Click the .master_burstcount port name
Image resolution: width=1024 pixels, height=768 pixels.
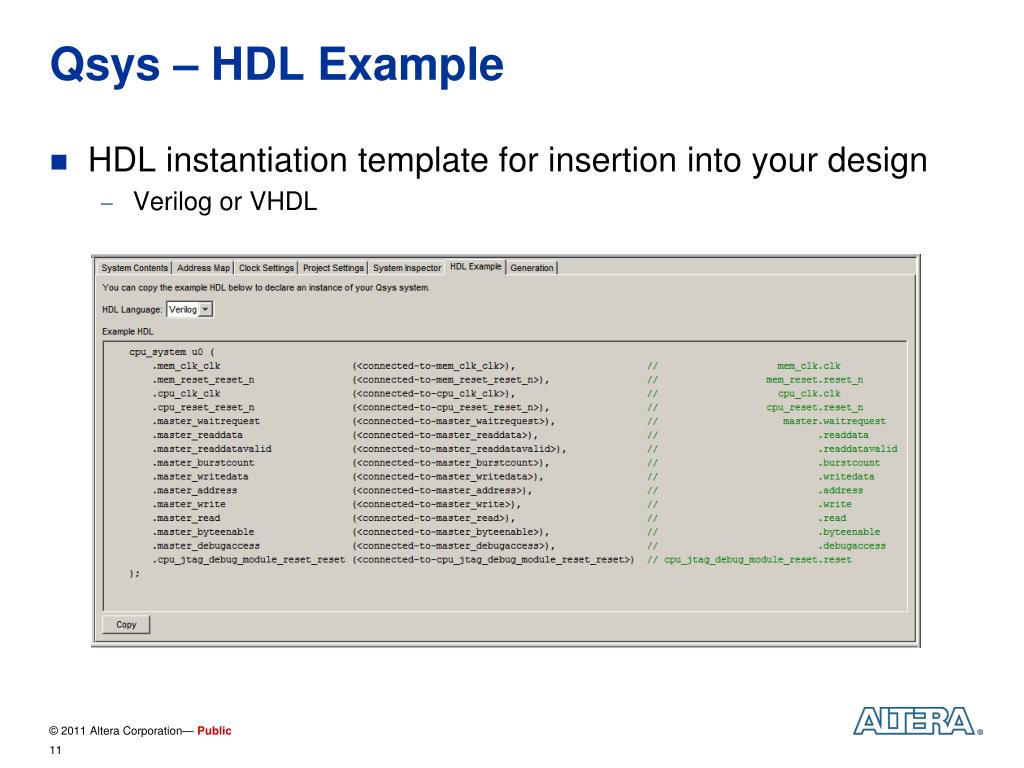pos(203,462)
